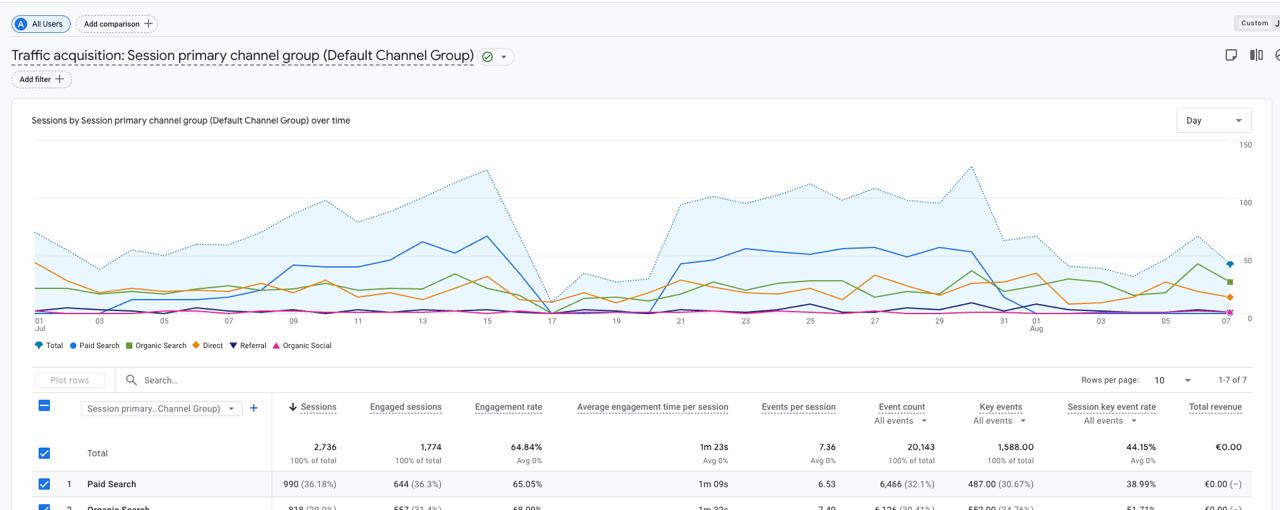Uncheck the Paid Search row checkbox

(44, 484)
